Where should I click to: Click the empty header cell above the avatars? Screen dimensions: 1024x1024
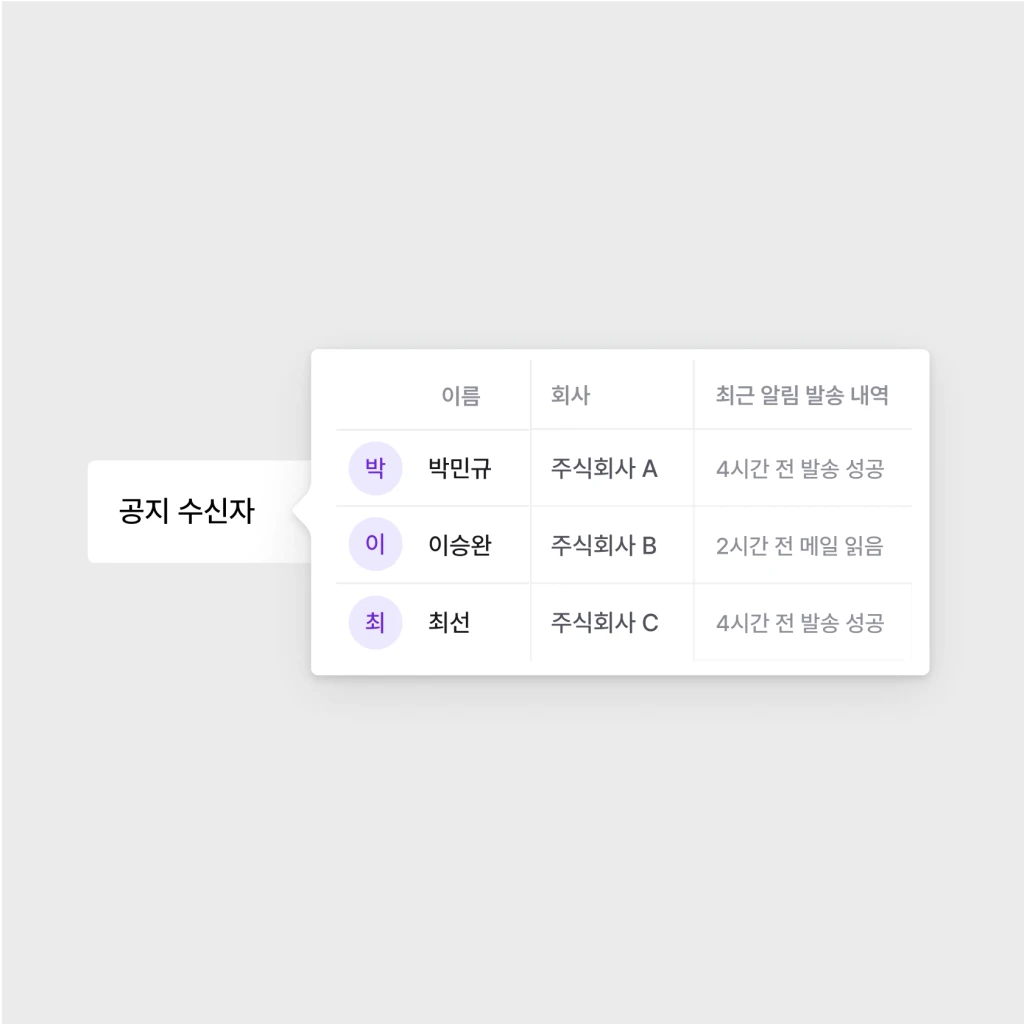(375, 394)
